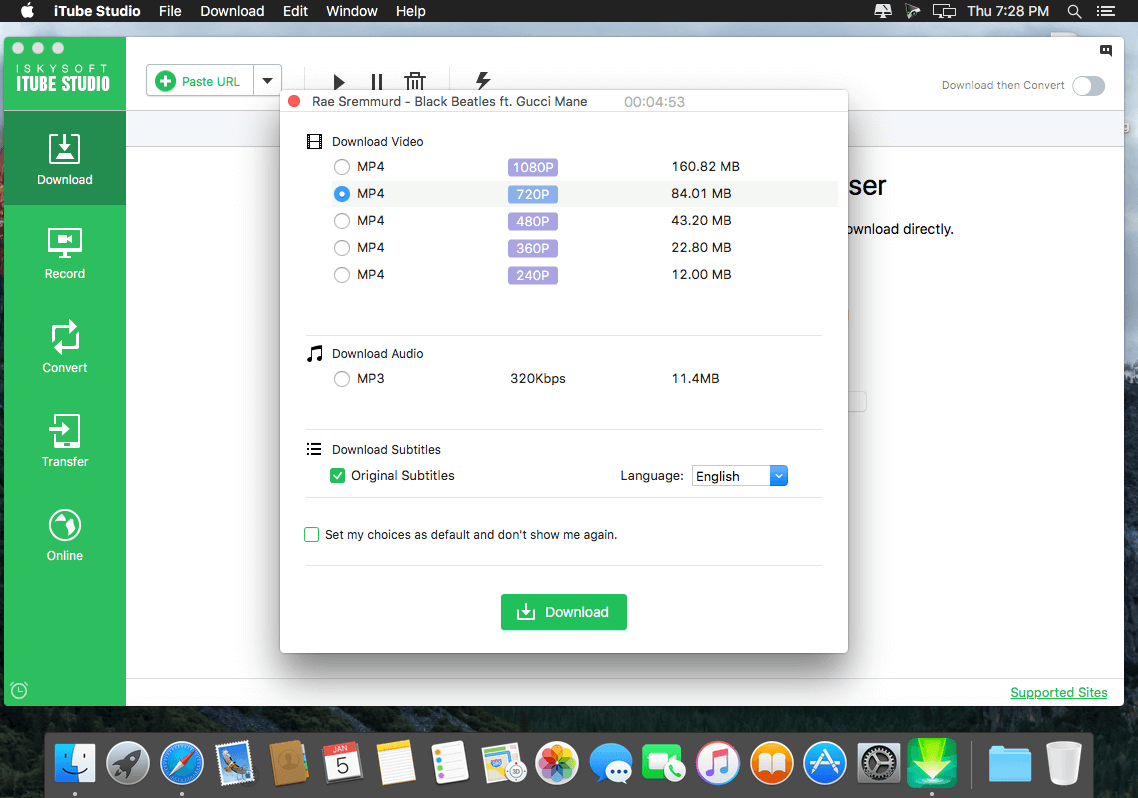Viewport: 1138px width, 798px height.
Task: Open FaceTime from the dock
Action: [x=663, y=763]
